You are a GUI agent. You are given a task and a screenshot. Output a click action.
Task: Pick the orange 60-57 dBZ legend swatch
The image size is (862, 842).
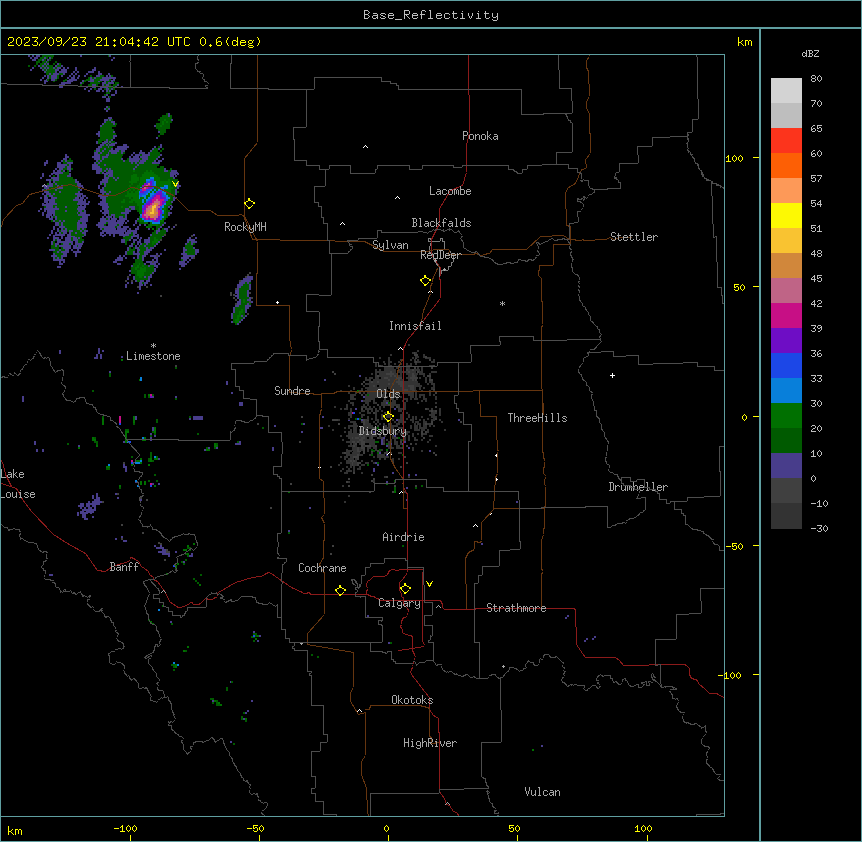[786, 165]
